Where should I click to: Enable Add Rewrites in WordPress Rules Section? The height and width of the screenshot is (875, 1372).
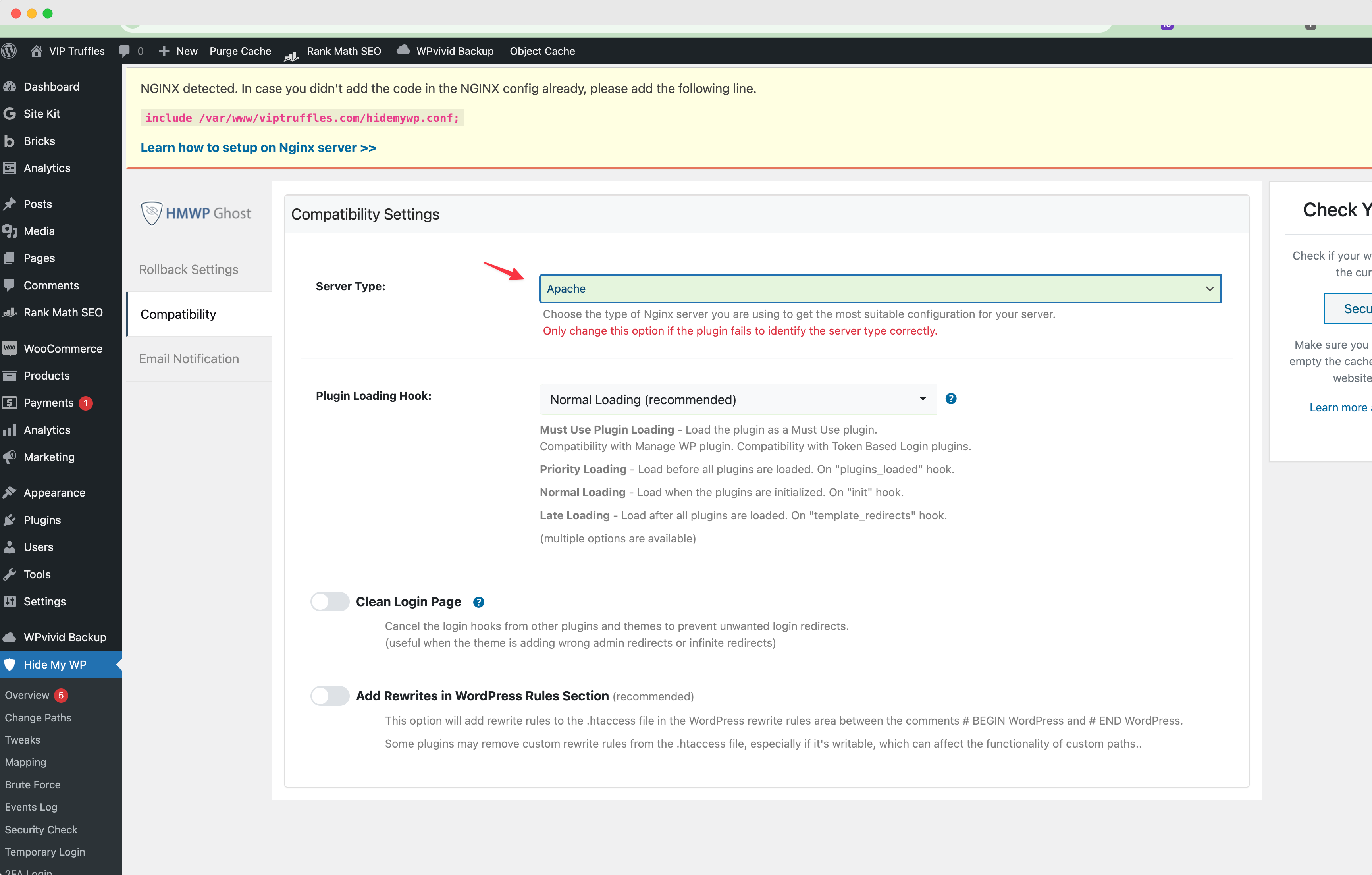point(330,696)
